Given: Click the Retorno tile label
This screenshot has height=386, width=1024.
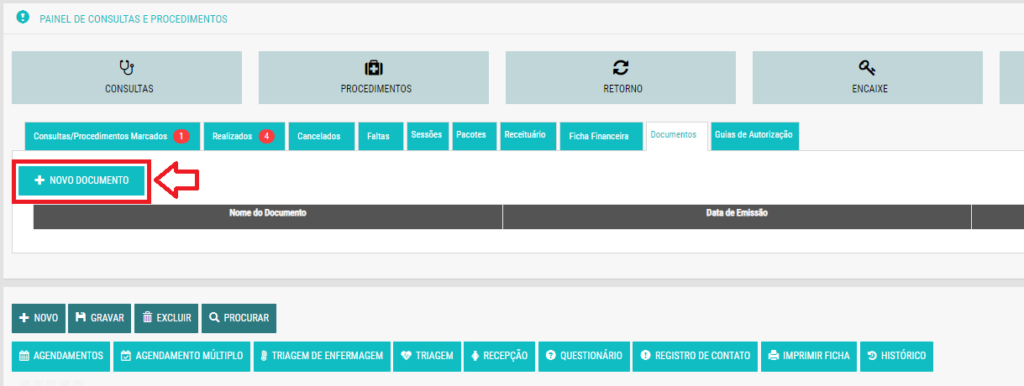Looking at the screenshot, I should point(623,89).
